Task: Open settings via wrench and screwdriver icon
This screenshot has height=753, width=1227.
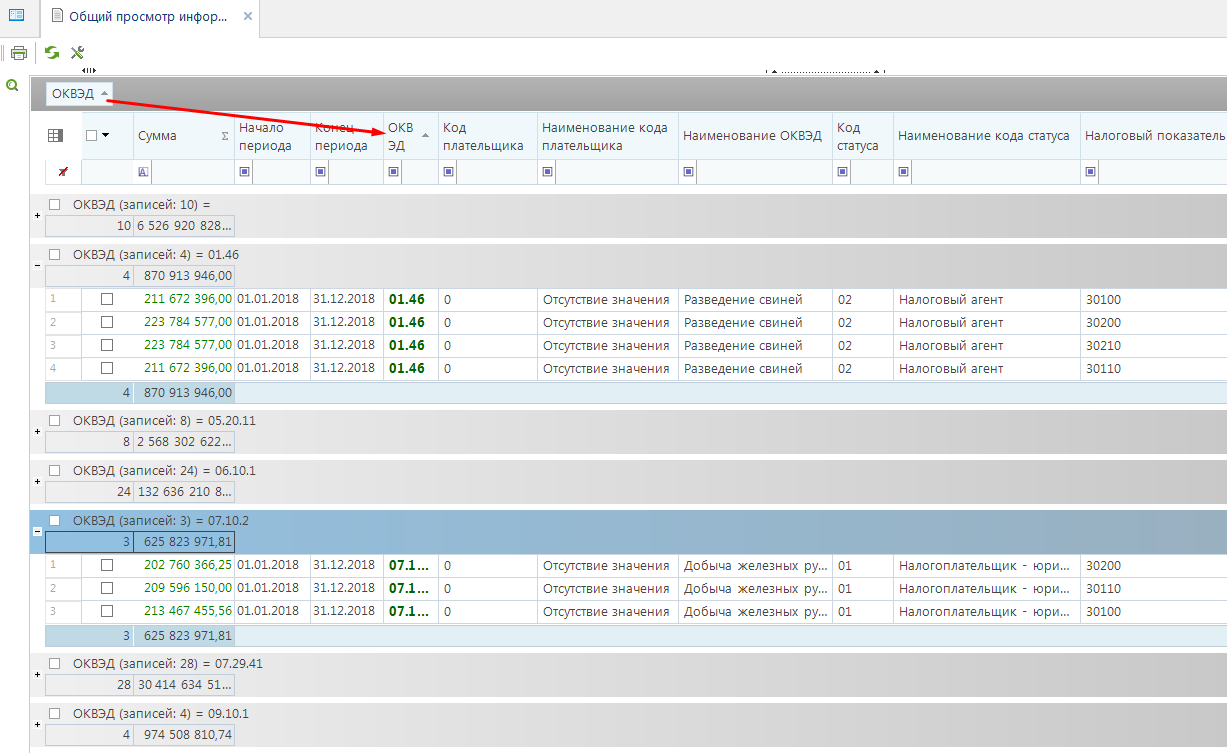Action: (77, 53)
